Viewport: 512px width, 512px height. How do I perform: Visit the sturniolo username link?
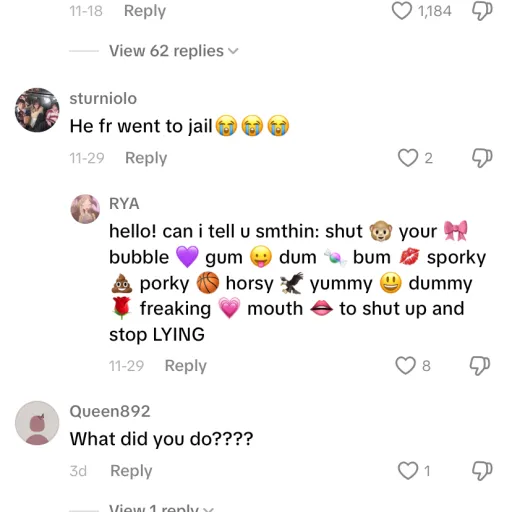[103, 98]
